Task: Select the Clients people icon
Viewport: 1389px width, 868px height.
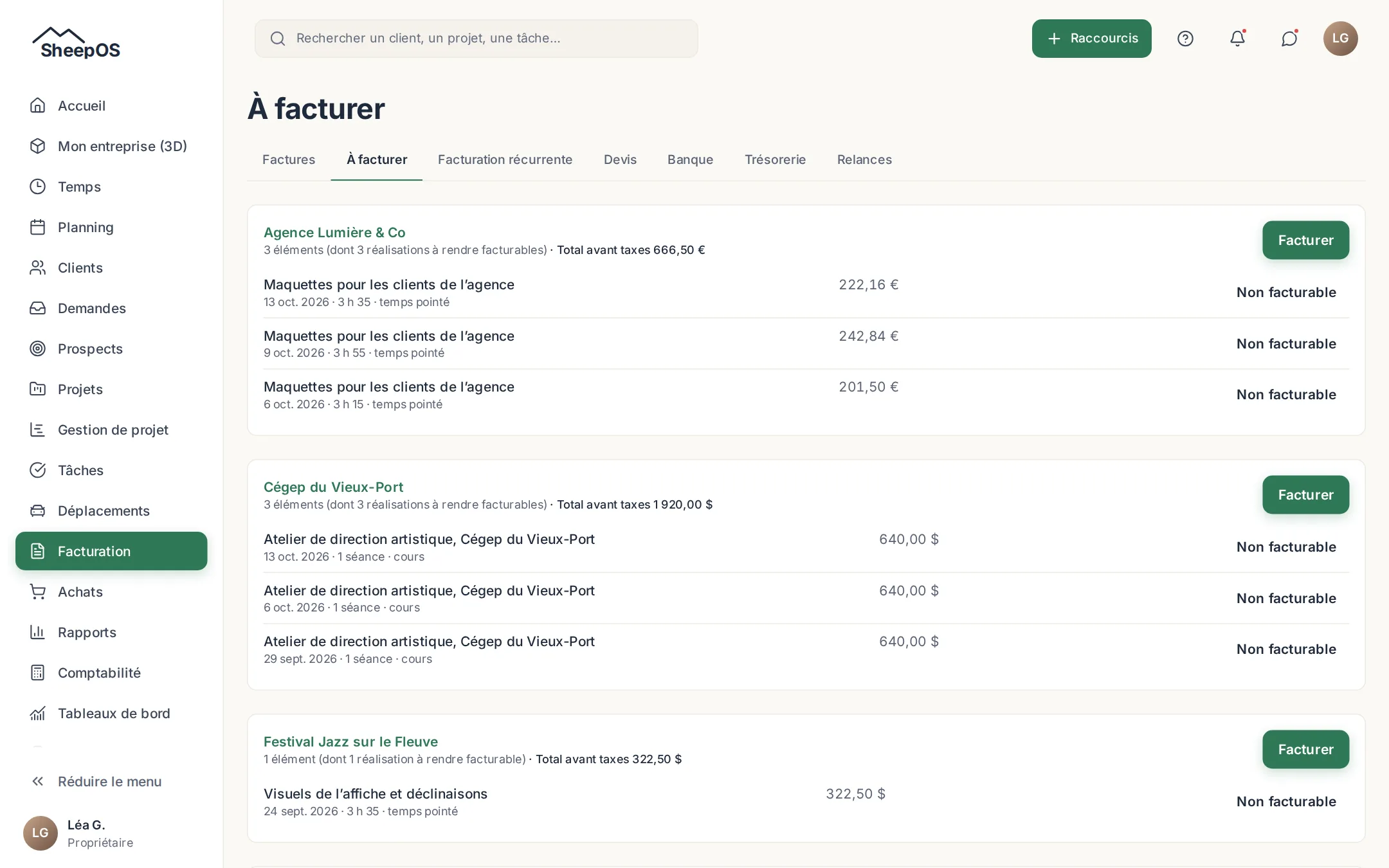Action: (38, 267)
